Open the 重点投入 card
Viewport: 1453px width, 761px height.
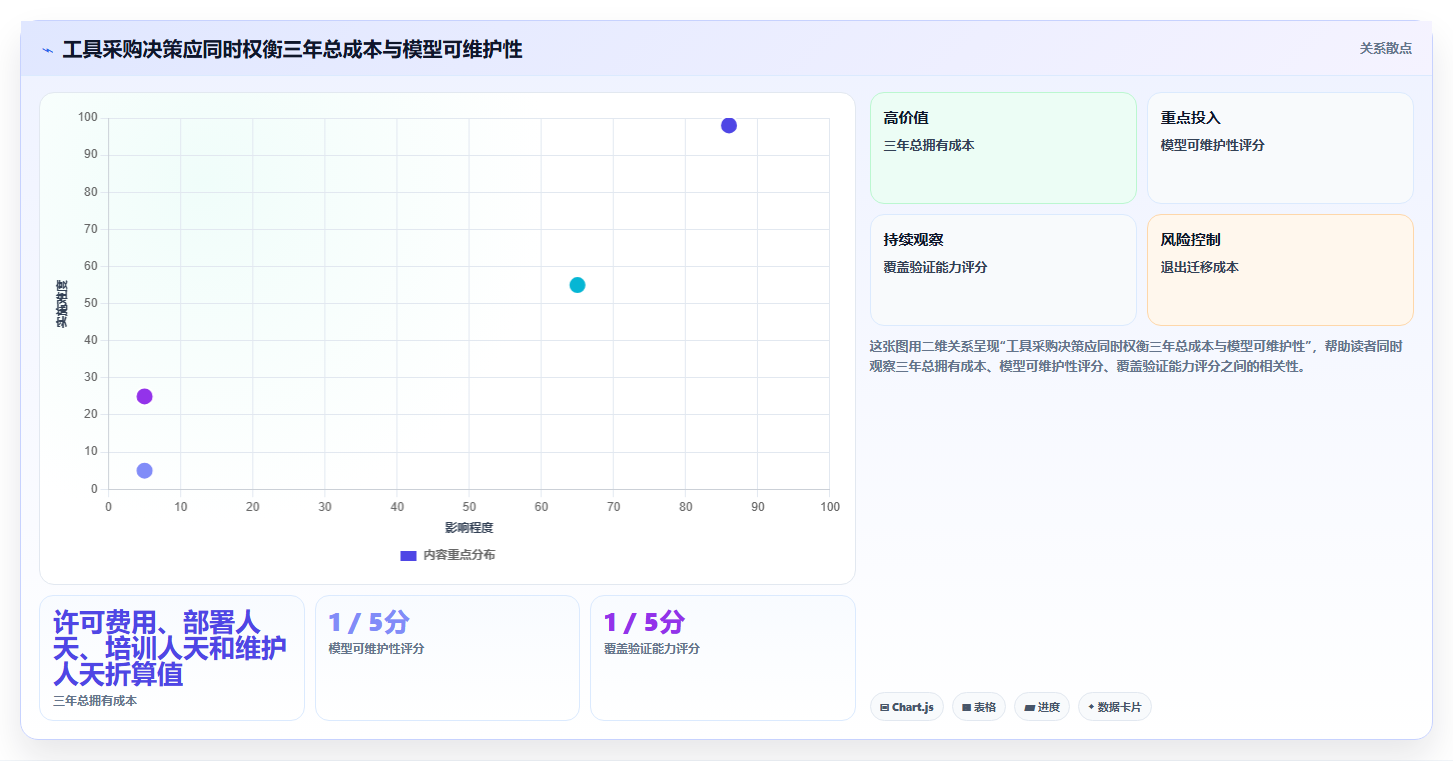pyautogui.click(x=1280, y=148)
